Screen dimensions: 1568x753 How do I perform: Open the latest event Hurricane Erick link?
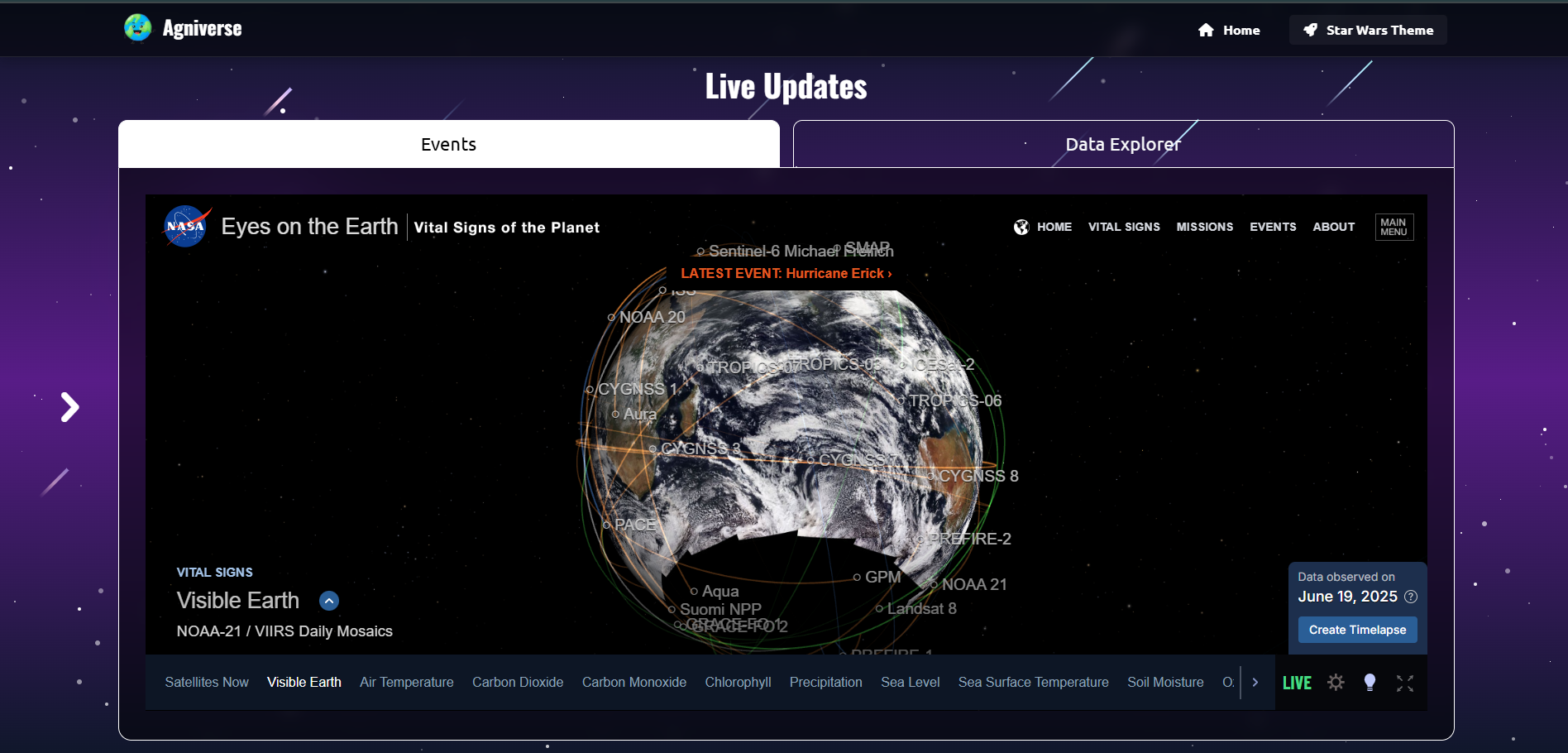(786, 273)
